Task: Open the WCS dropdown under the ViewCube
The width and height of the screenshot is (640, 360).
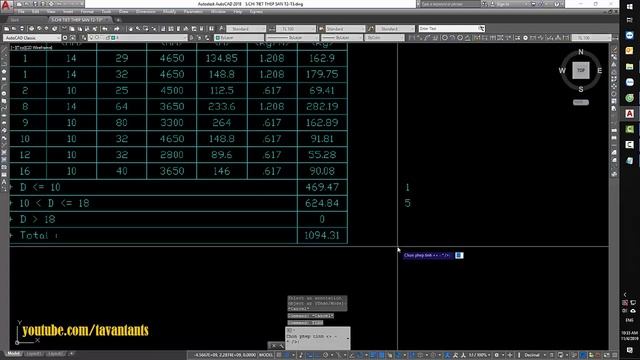Action: point(580,102)
